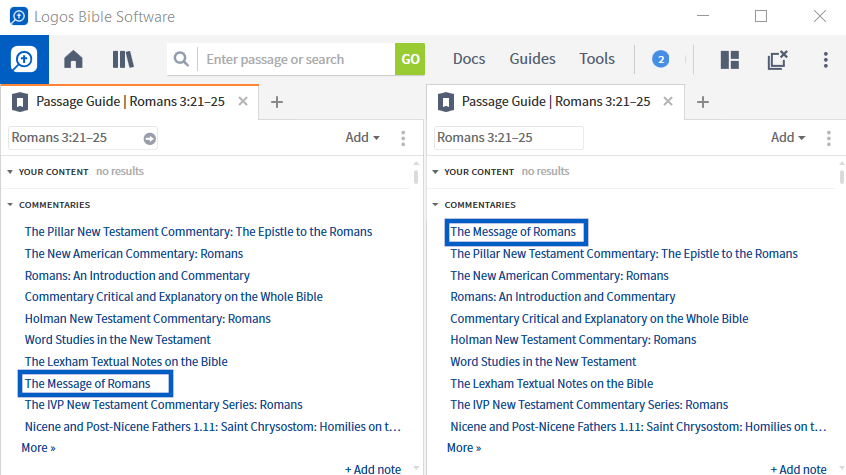The height and width of the screenshot is (475, 846).
Task: Add new tab in right pane
Action: click(x=702, y=102)
